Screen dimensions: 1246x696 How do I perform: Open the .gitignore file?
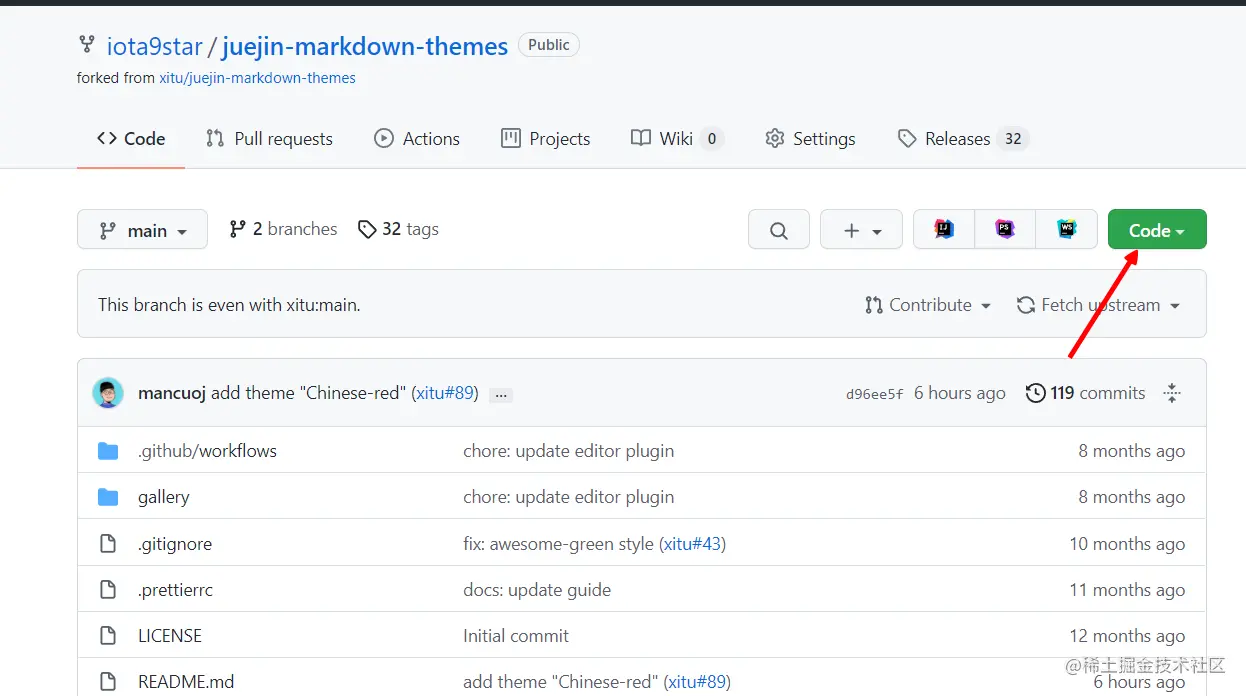175,544
